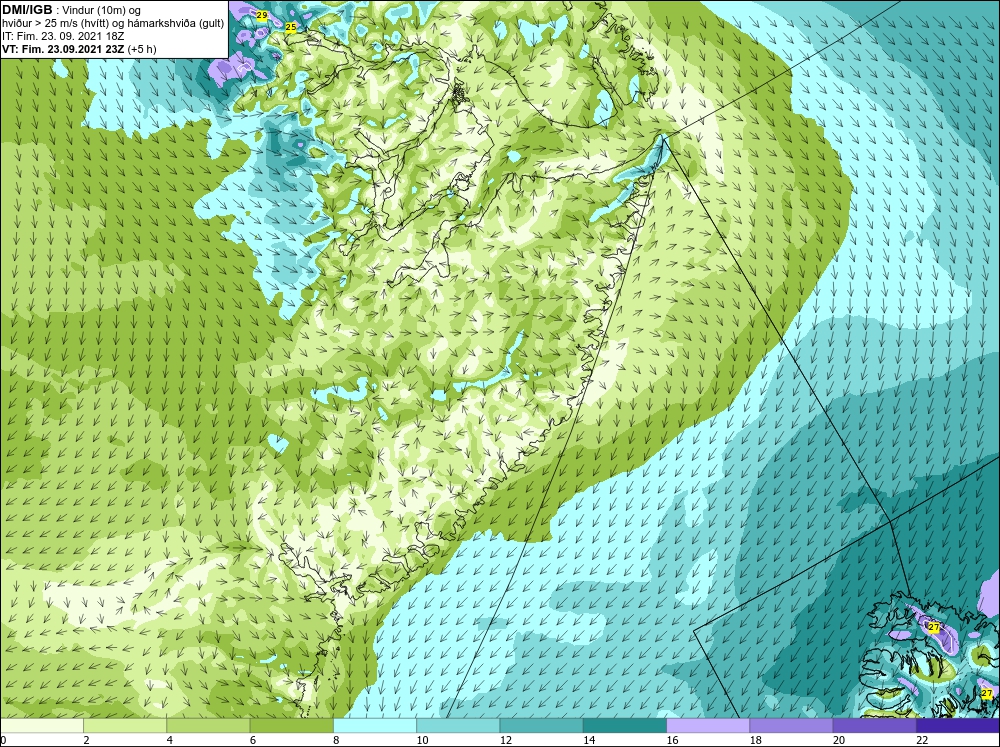This screenshot has height=747, width=1000.
Task: Pick the palest 0–2 m/s legend swatch
Action: click(42, 726)
